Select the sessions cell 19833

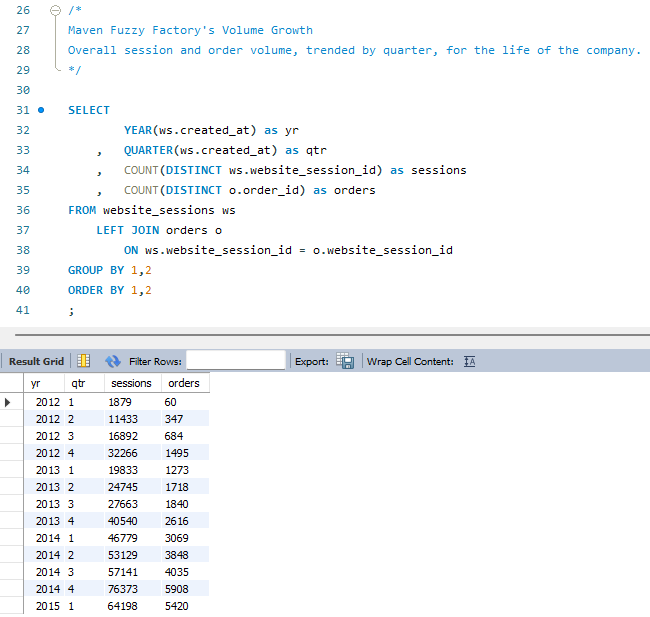click(132, 470)
